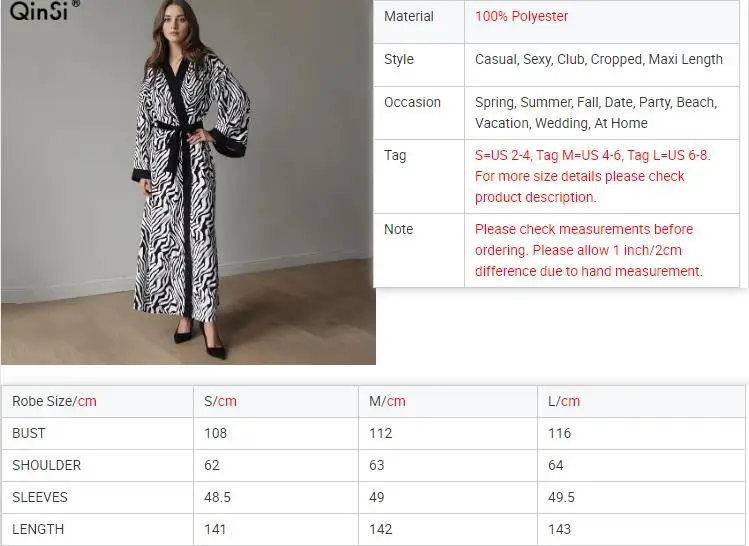
Task: Click the SHOULDER value 63 cell
Action: [381, 465]
